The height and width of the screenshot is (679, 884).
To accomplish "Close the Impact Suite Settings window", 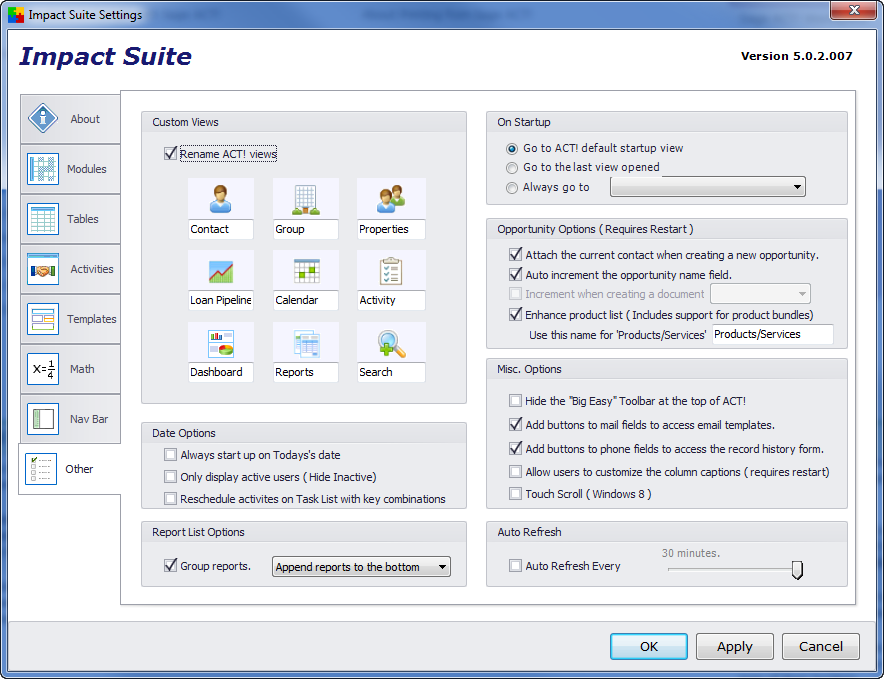I will pos(854,10).
